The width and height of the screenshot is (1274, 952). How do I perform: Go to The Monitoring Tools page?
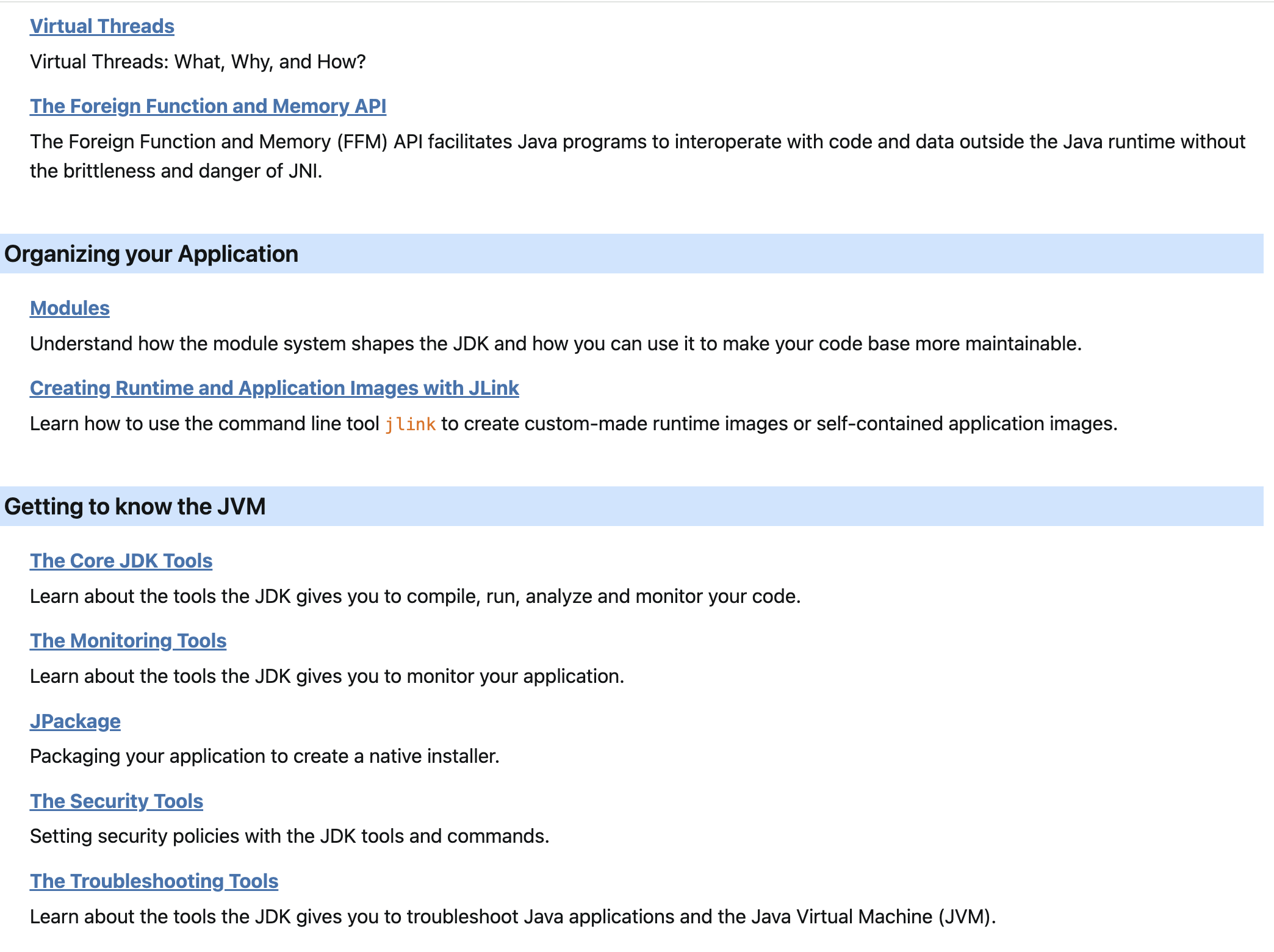pyautogui.click(x=128, y=641)
